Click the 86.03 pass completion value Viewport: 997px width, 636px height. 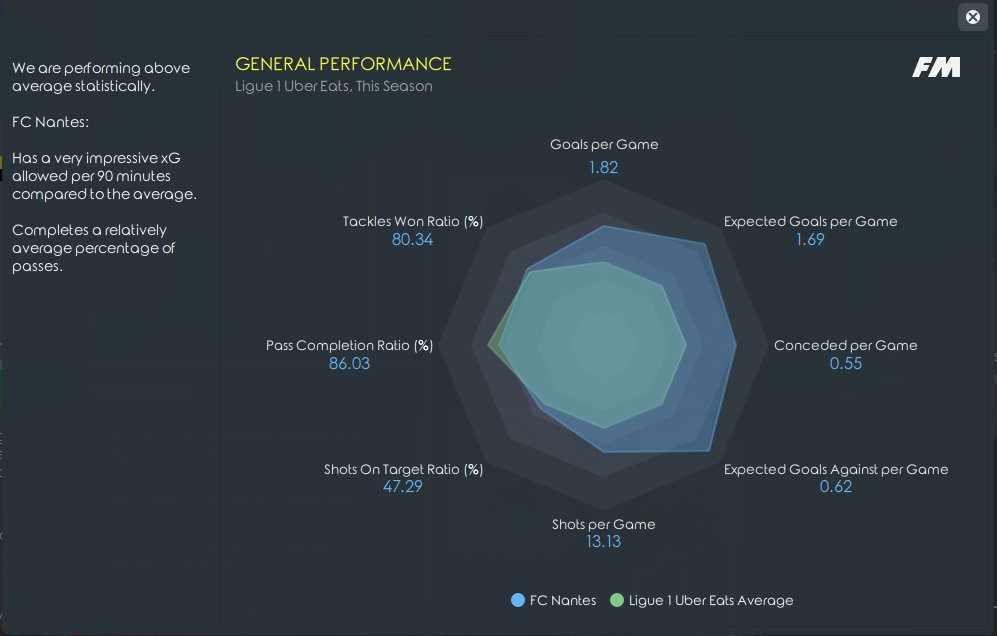[x=349, y=363]
